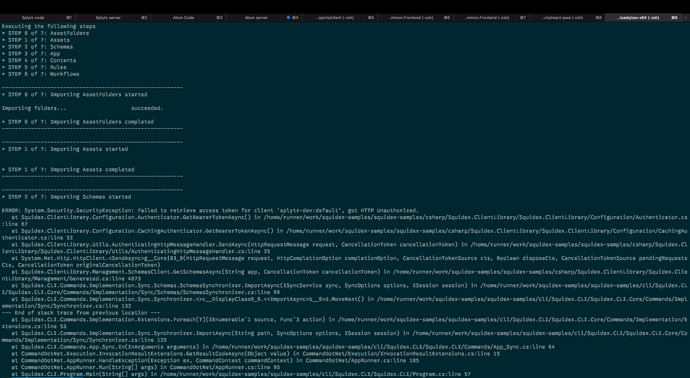Go to the react-pwa (-zsh) tab
The image size is (690, 378).
567,18
